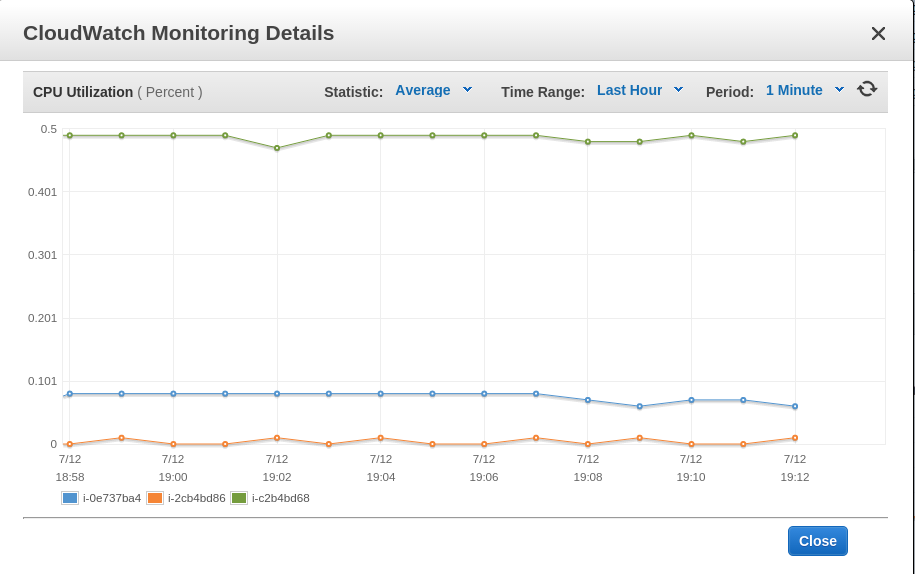Click green data point at 18:58

(x=70, y=135)
